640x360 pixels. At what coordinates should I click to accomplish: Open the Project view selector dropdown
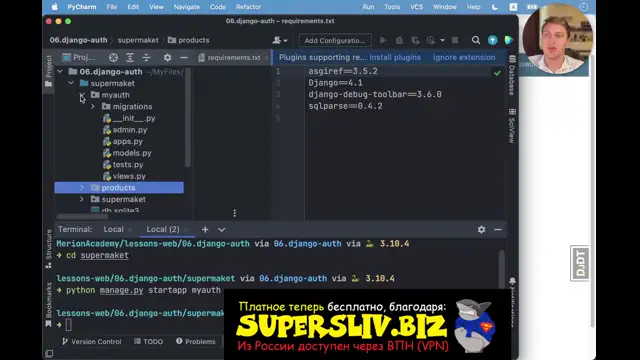point(79,58)
